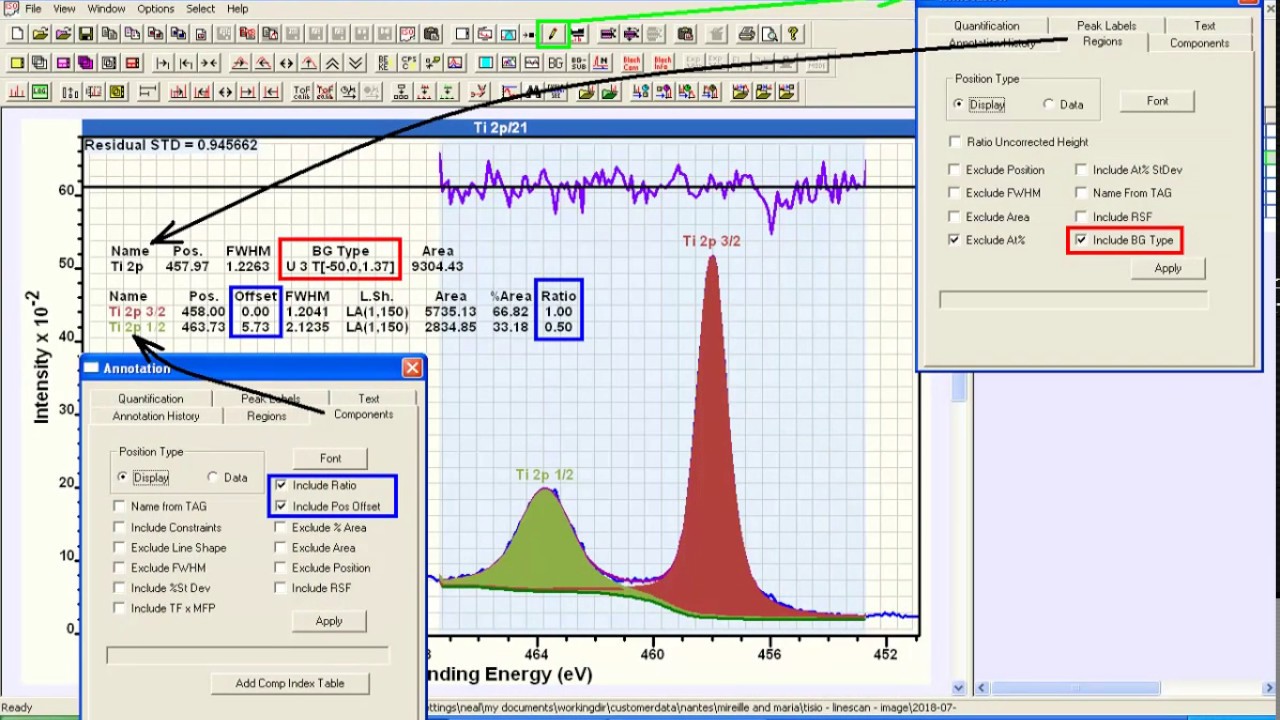1280x720 pixels.
Task: Print using the printer icon
Action: pos(746,34)
